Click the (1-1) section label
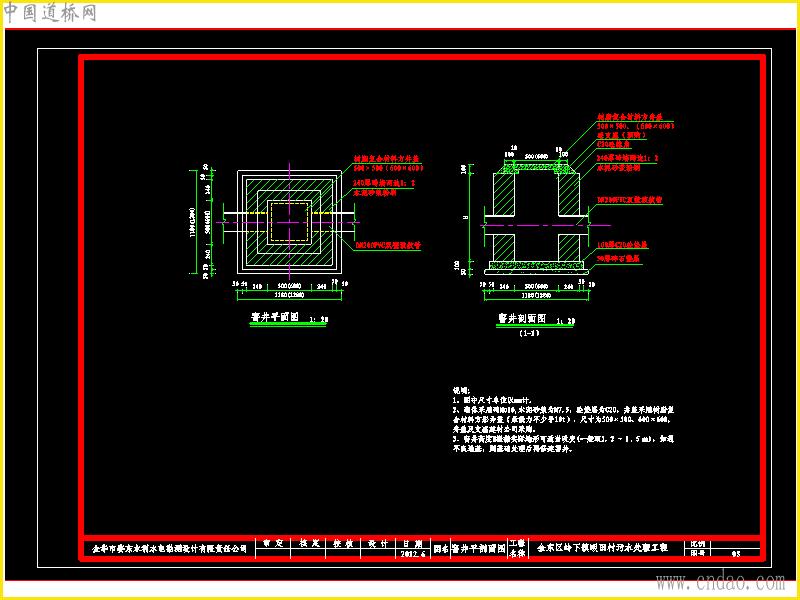This screenshot has width=800, height=600. pos(529,333)
